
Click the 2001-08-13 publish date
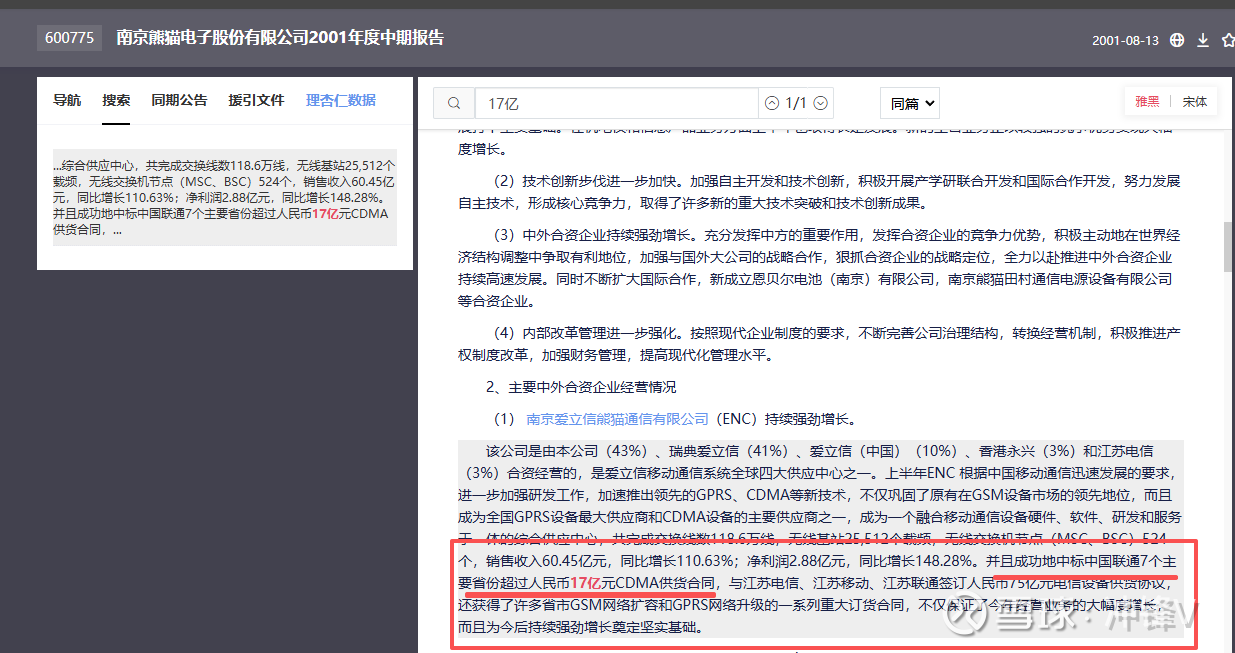click(1125, 41)
